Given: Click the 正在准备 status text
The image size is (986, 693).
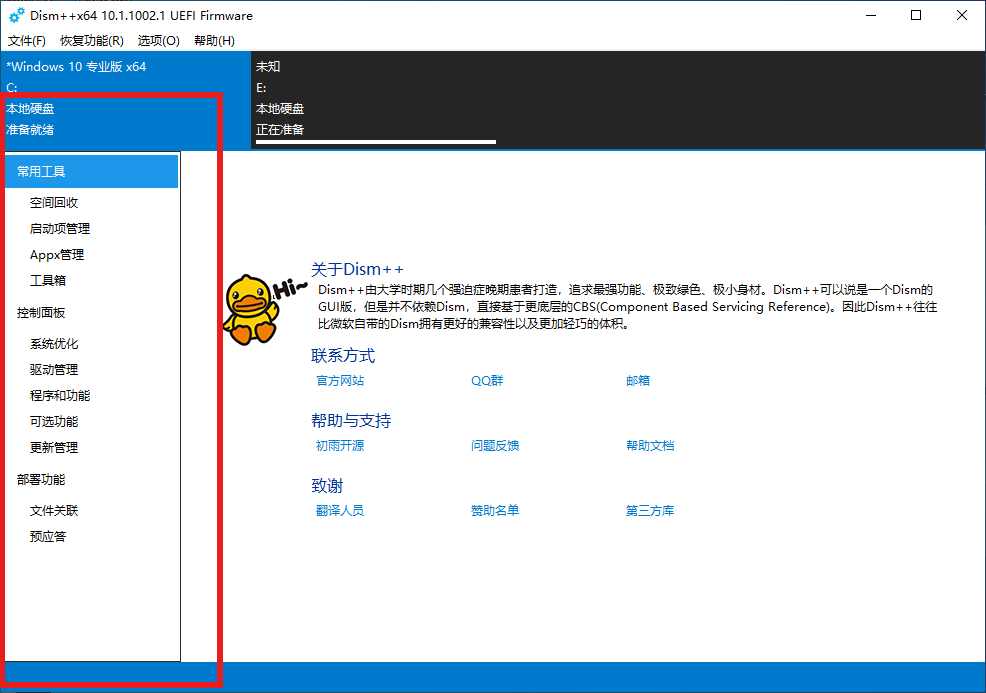Looking at the screenshot, I should point(280,130).
